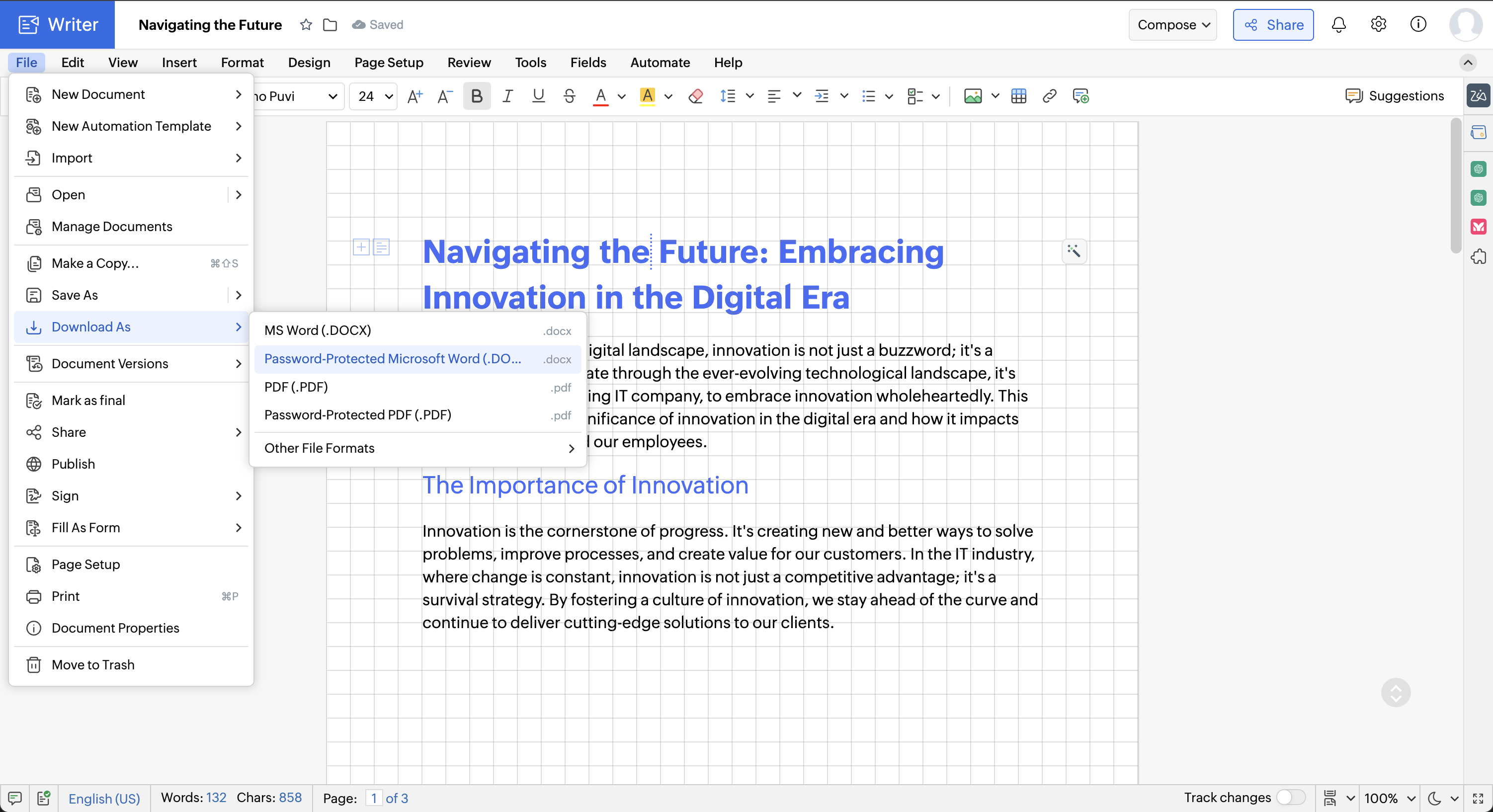1493x812 pixels.
Task: Insert a table from the toolbar
Action: pos(1018,96)
